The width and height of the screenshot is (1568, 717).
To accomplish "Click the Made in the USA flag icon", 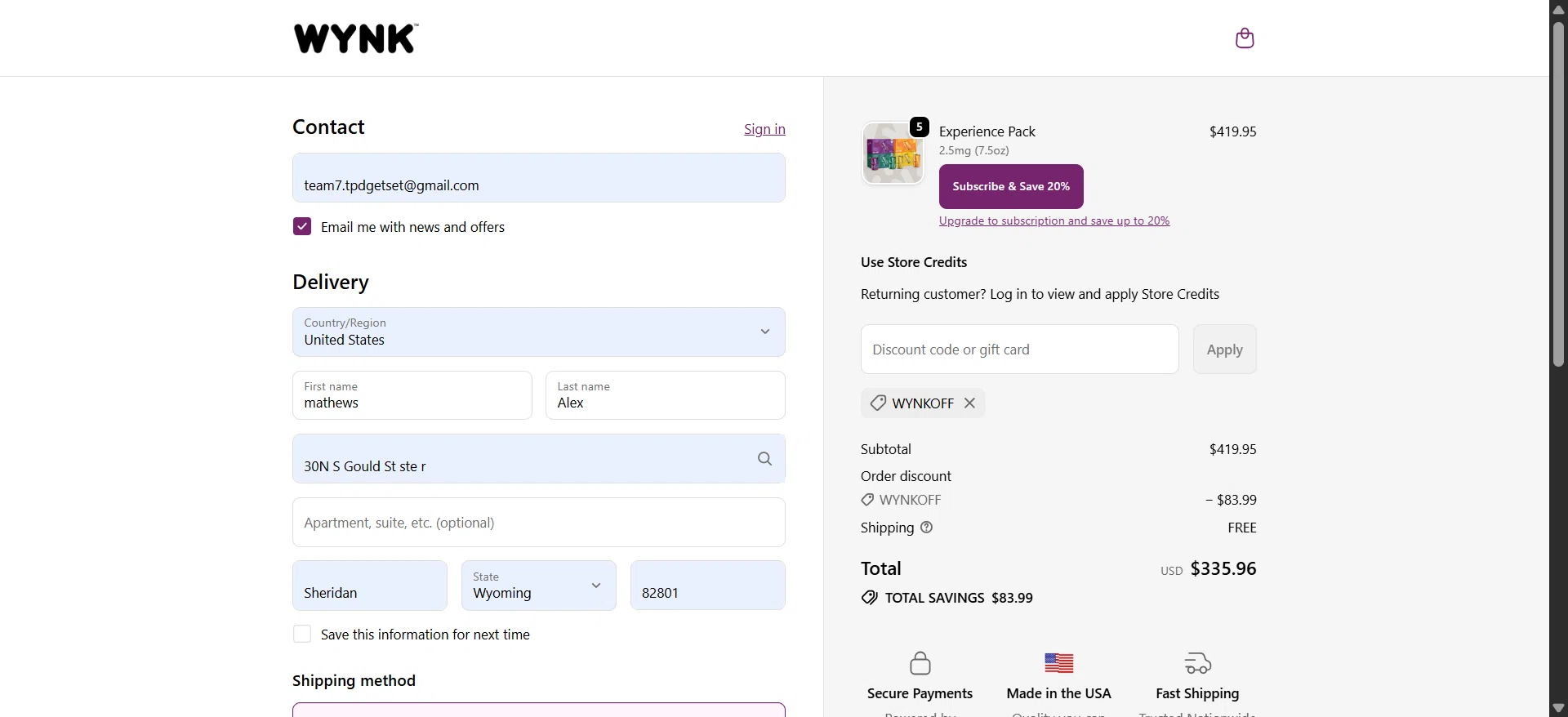I will click(1059, 662).
